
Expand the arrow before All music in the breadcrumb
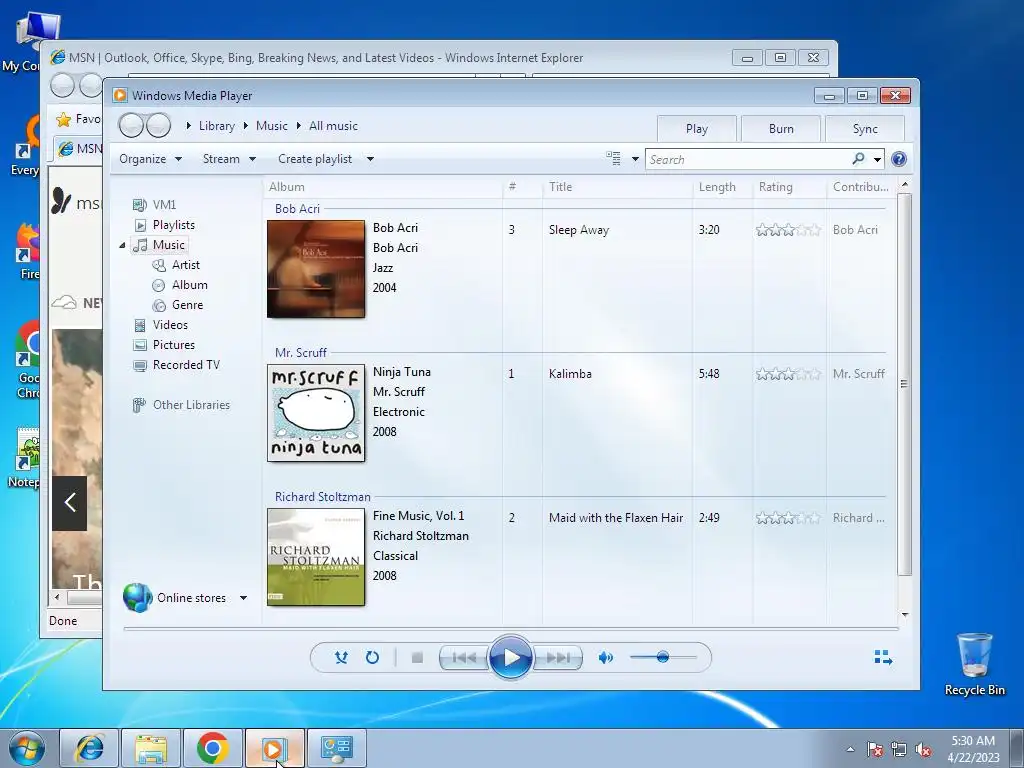point(298,125)
